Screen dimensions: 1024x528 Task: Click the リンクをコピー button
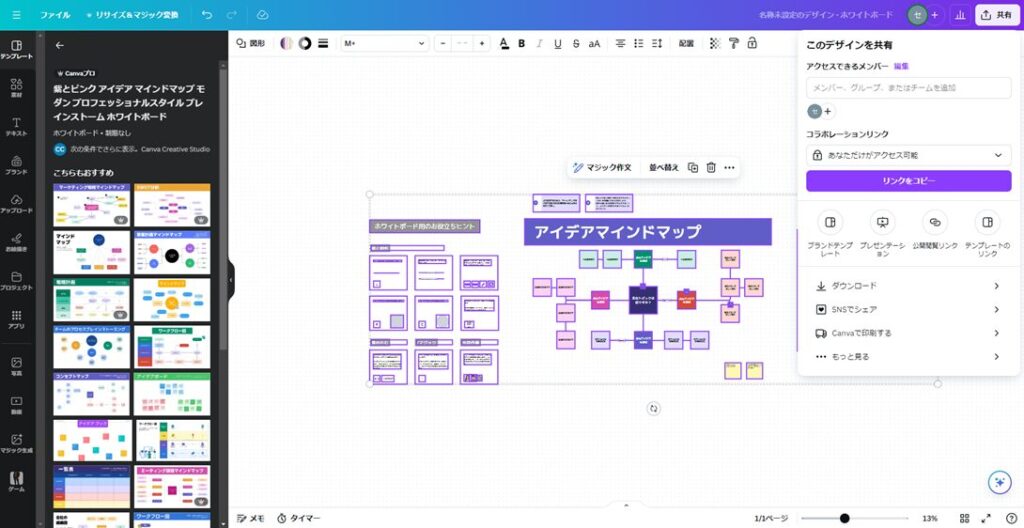(908, 181)
